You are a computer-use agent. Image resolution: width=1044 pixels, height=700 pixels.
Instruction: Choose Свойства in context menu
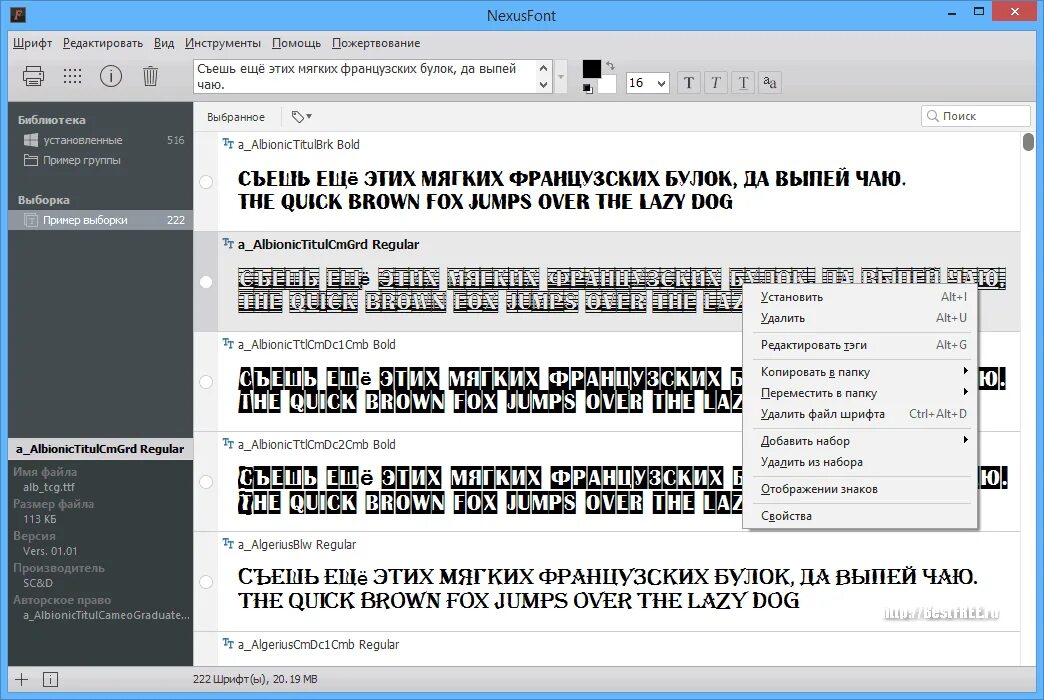(862, 516)
